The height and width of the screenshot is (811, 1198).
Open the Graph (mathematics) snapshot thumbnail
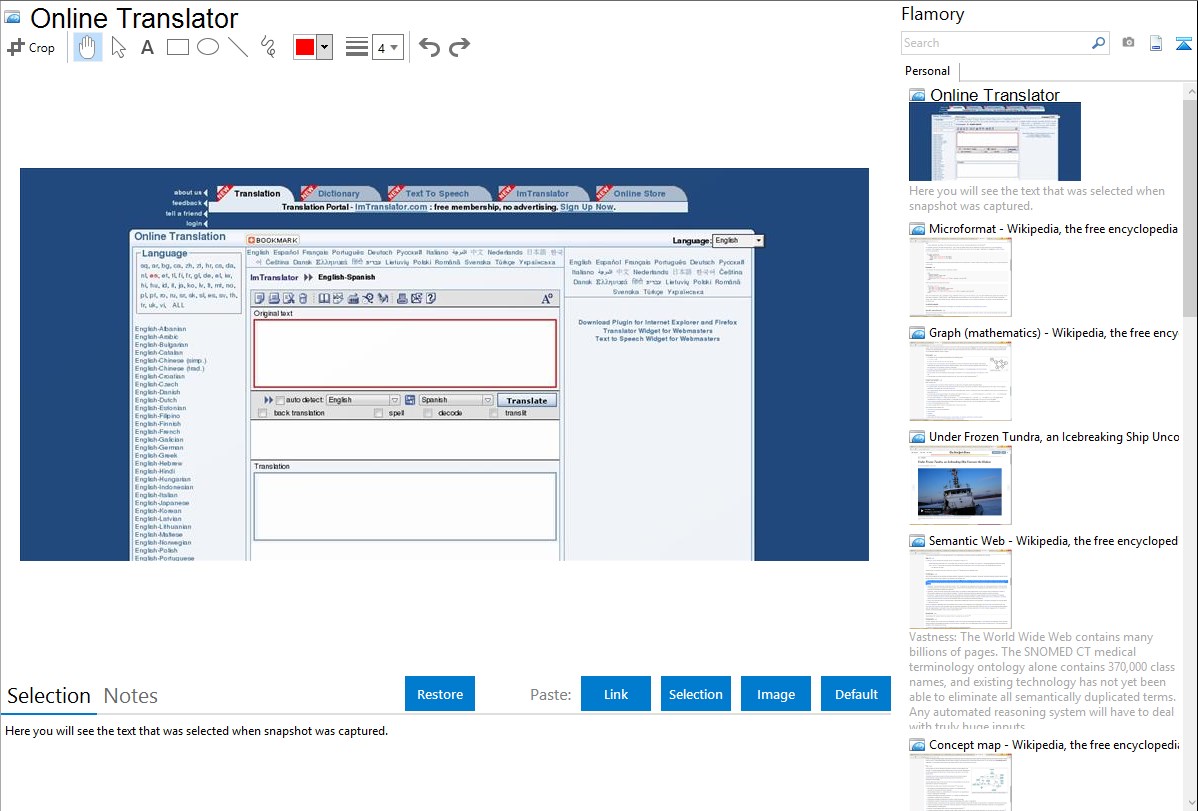(960, 381)
